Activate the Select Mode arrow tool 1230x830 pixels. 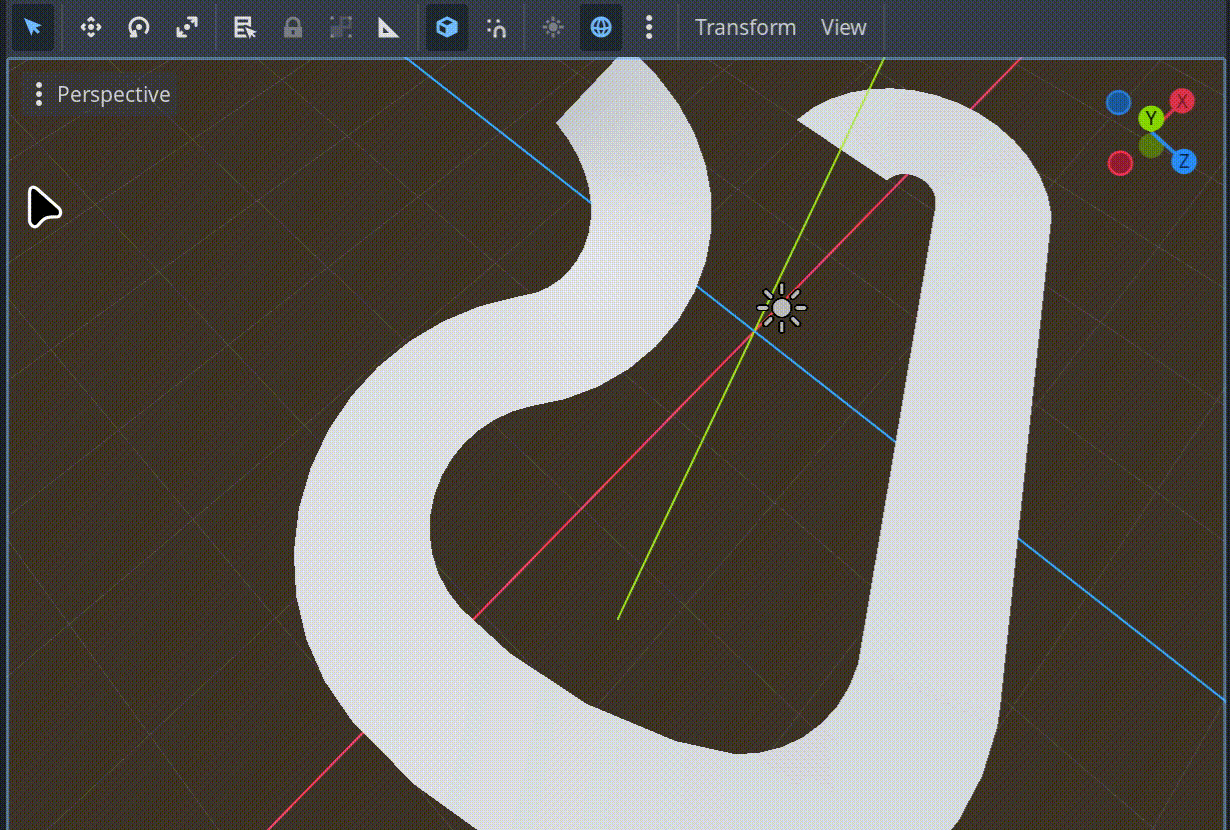click(x=33, y=27)
